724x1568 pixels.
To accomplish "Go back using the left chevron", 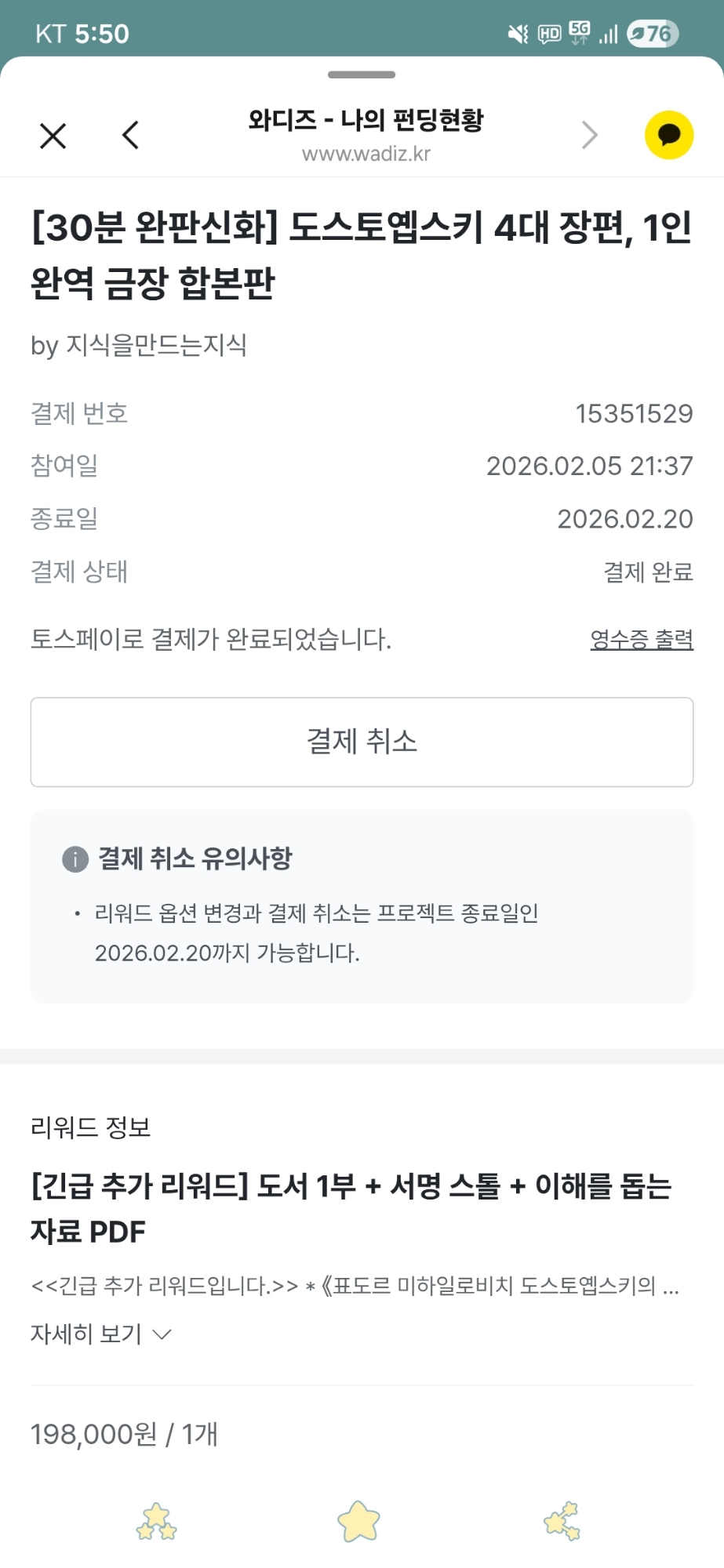I will [131, 135].
